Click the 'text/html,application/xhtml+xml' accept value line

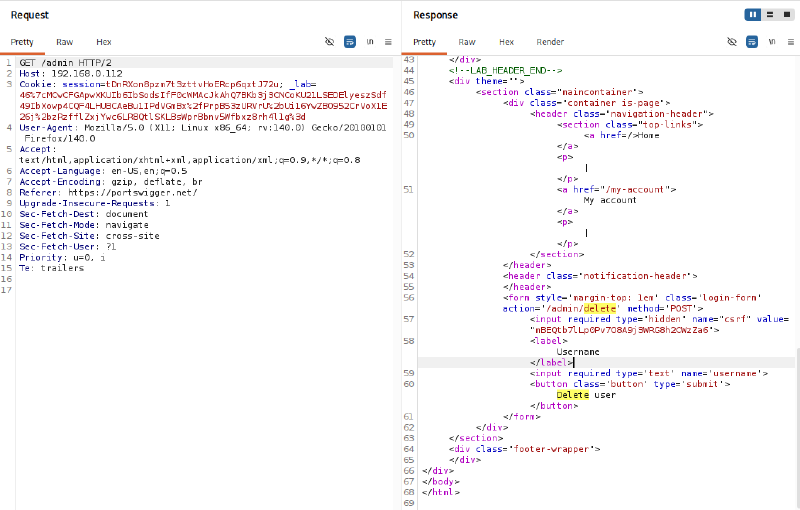tap(190, 160)
